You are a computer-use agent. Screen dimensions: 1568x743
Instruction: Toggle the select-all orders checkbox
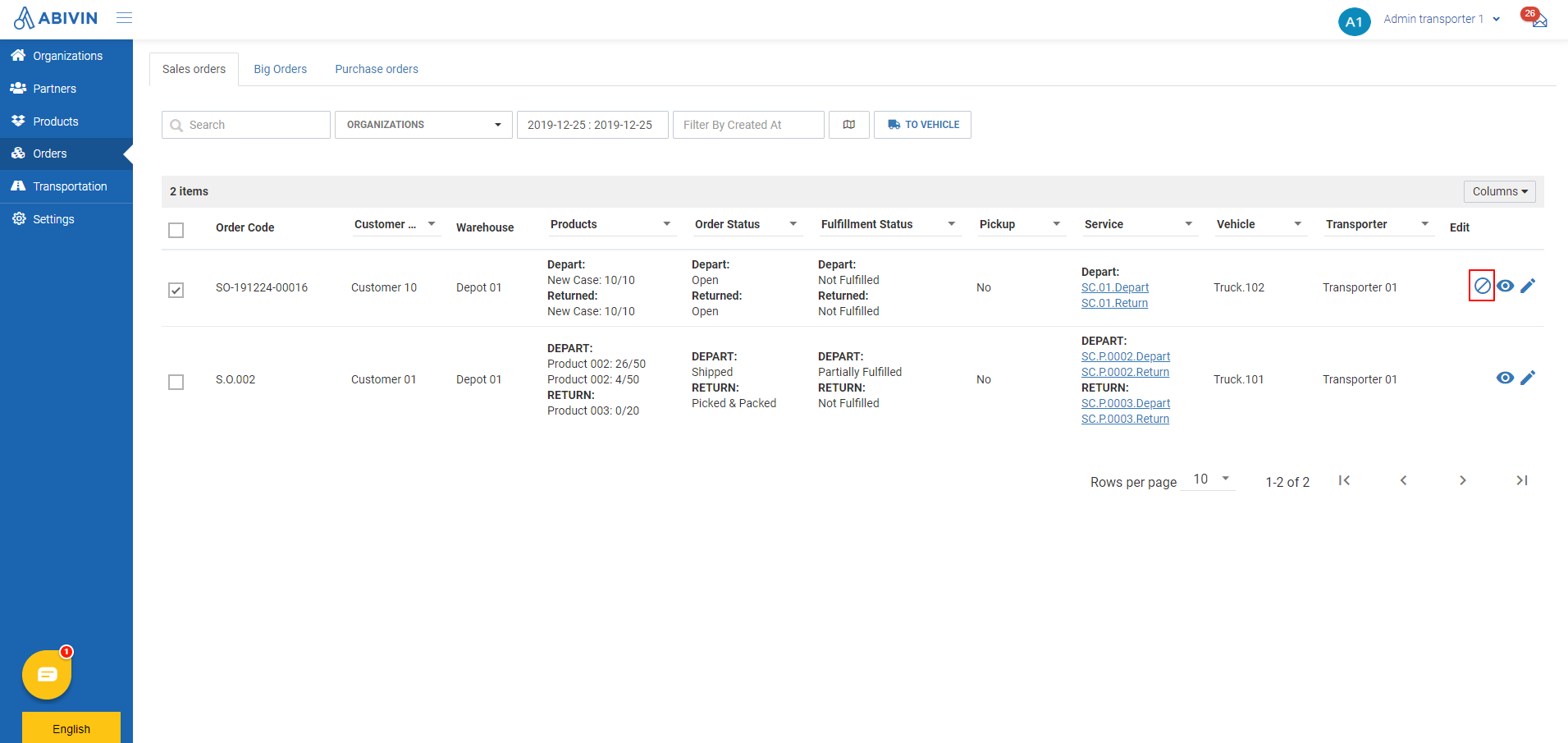click(176, 230)
